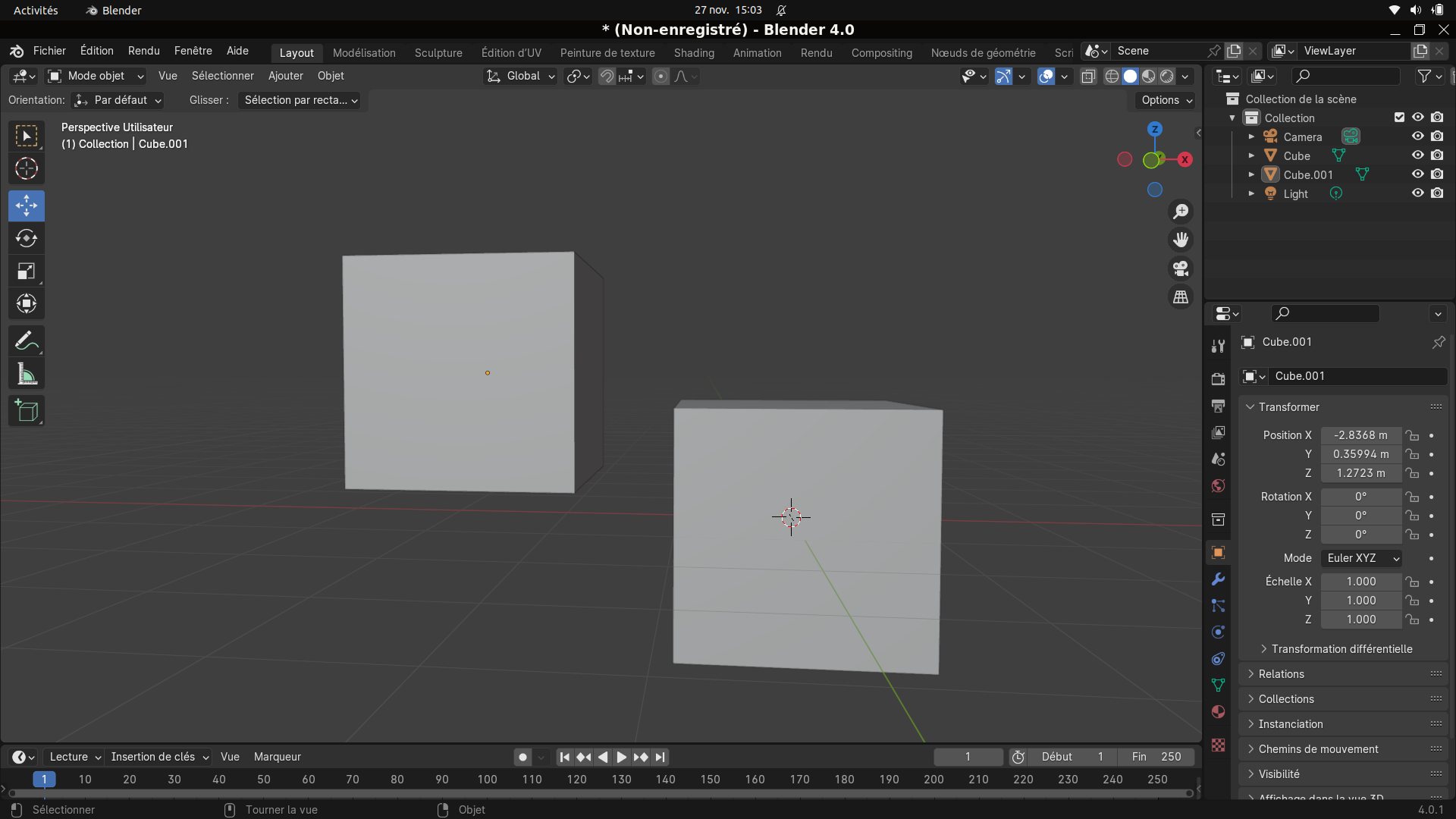Click the current frame field showing 1
Image resolution: width=1456 pixels, height=819 pixels.
click(x=968, y=757)
